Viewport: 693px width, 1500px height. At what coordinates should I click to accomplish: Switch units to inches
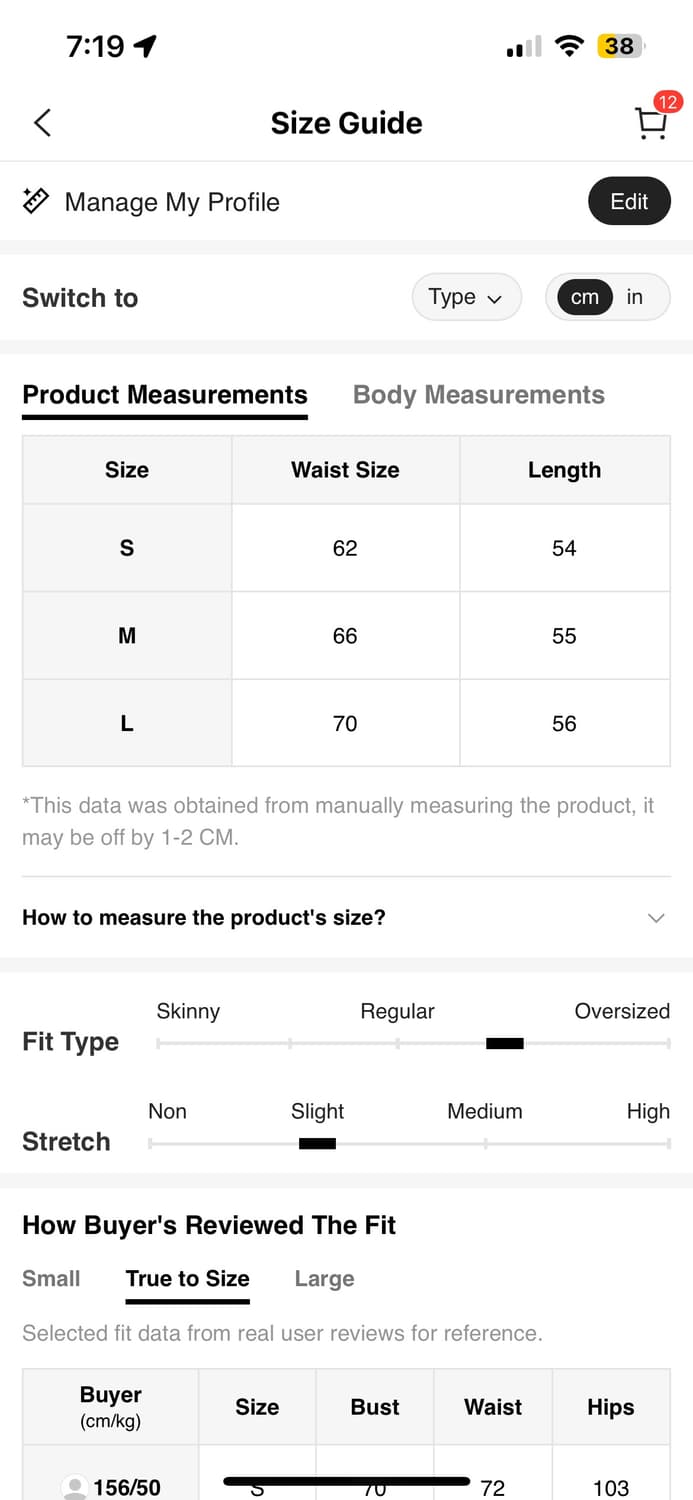tap(635, 297)
